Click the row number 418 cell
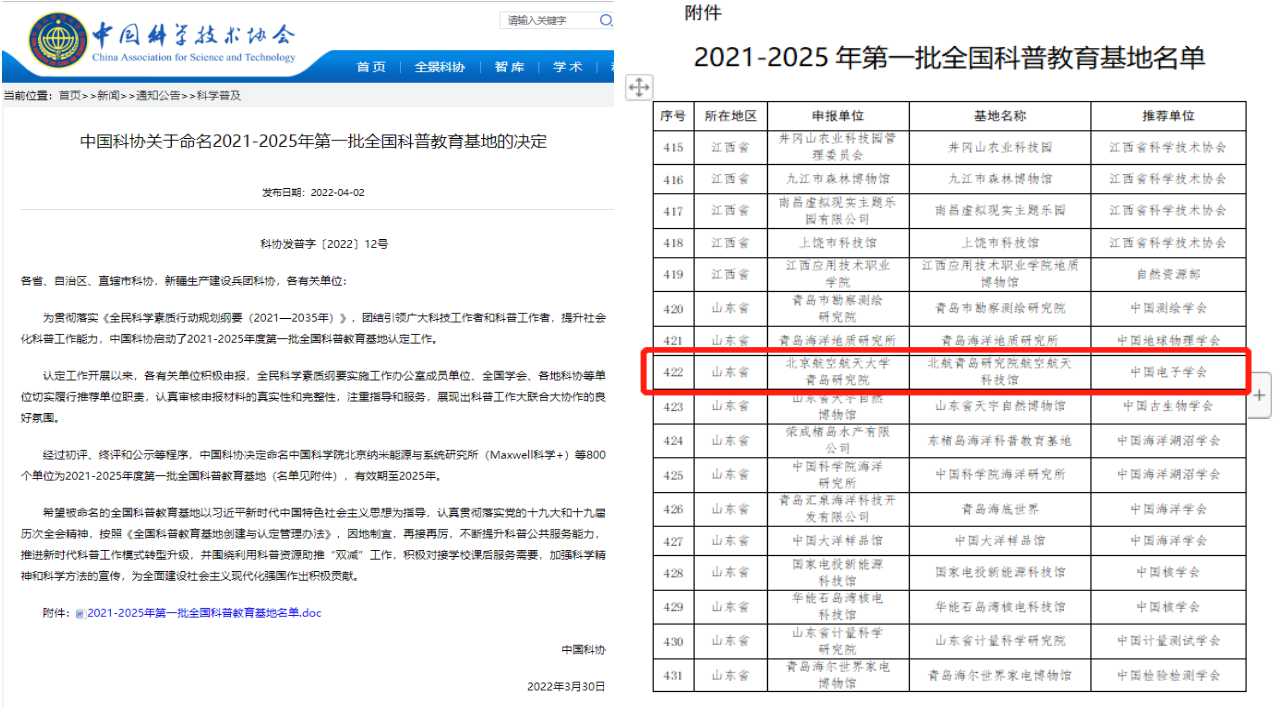The width and height of the screenshot is (1280, 720). pyautogui.click(x=673, y=243)
